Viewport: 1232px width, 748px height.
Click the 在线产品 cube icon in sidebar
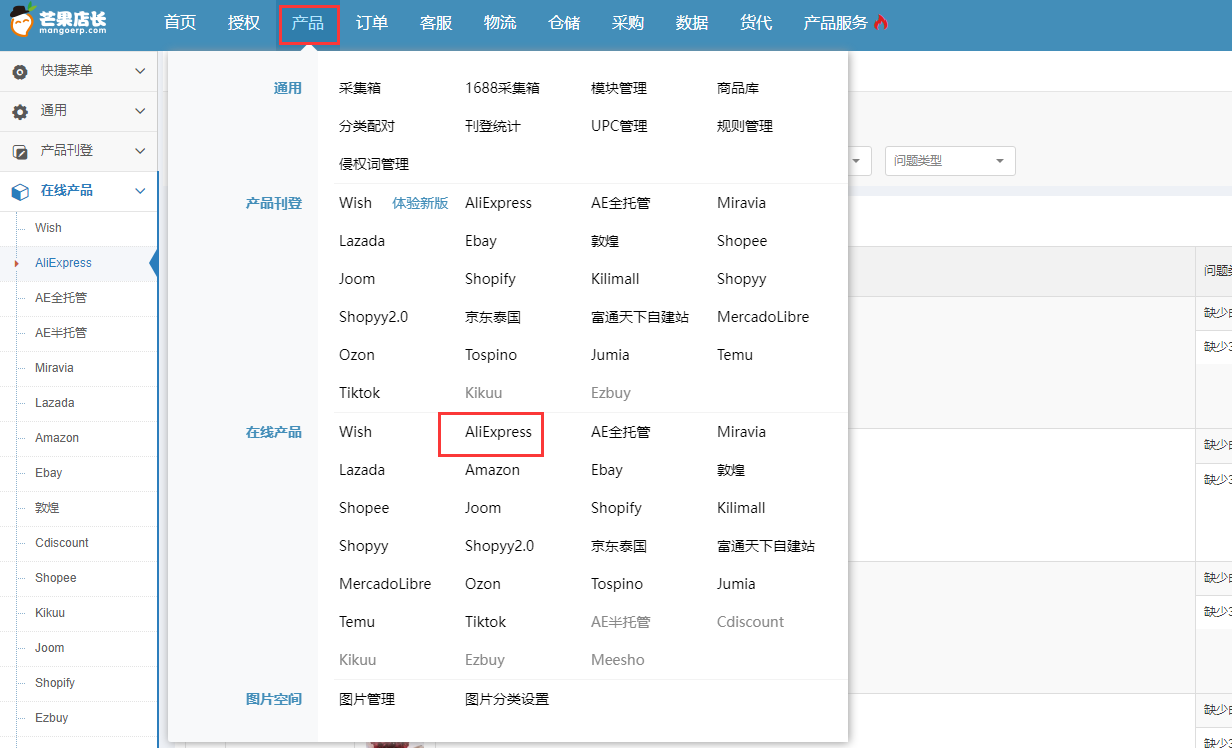point(20,191)
